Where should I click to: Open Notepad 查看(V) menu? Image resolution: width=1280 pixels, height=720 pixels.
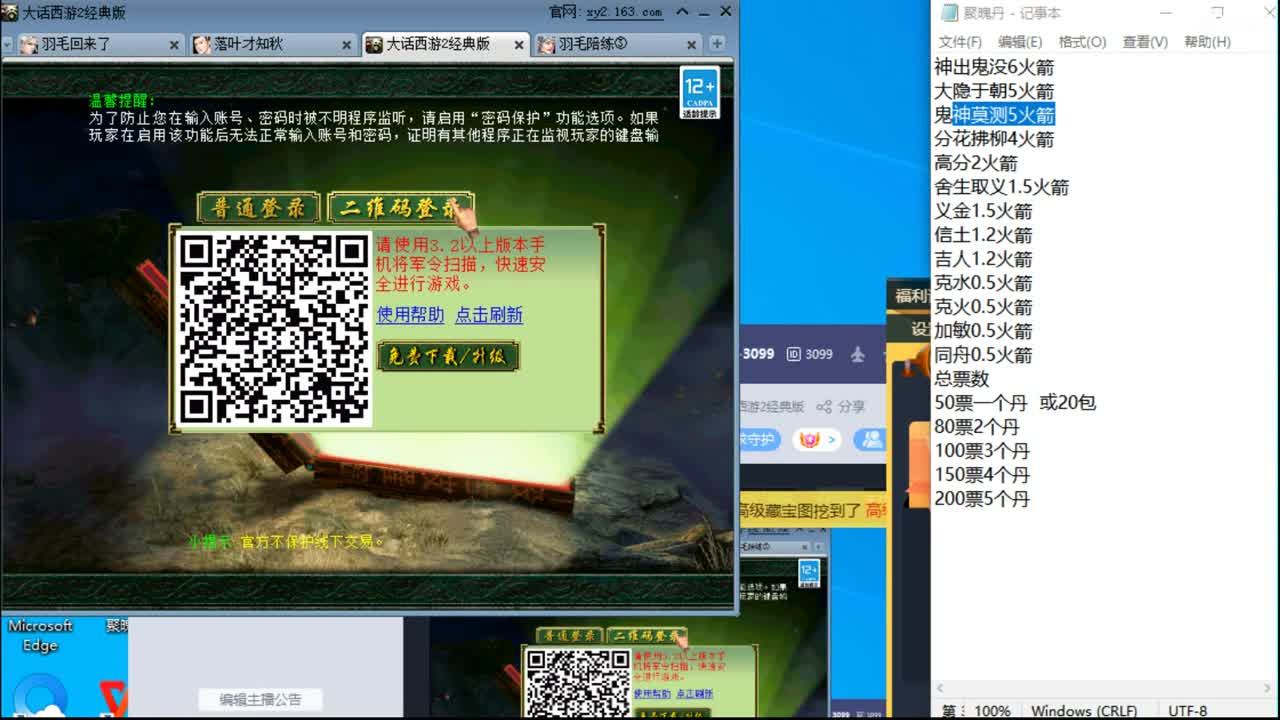click(x=1145, y=42)
